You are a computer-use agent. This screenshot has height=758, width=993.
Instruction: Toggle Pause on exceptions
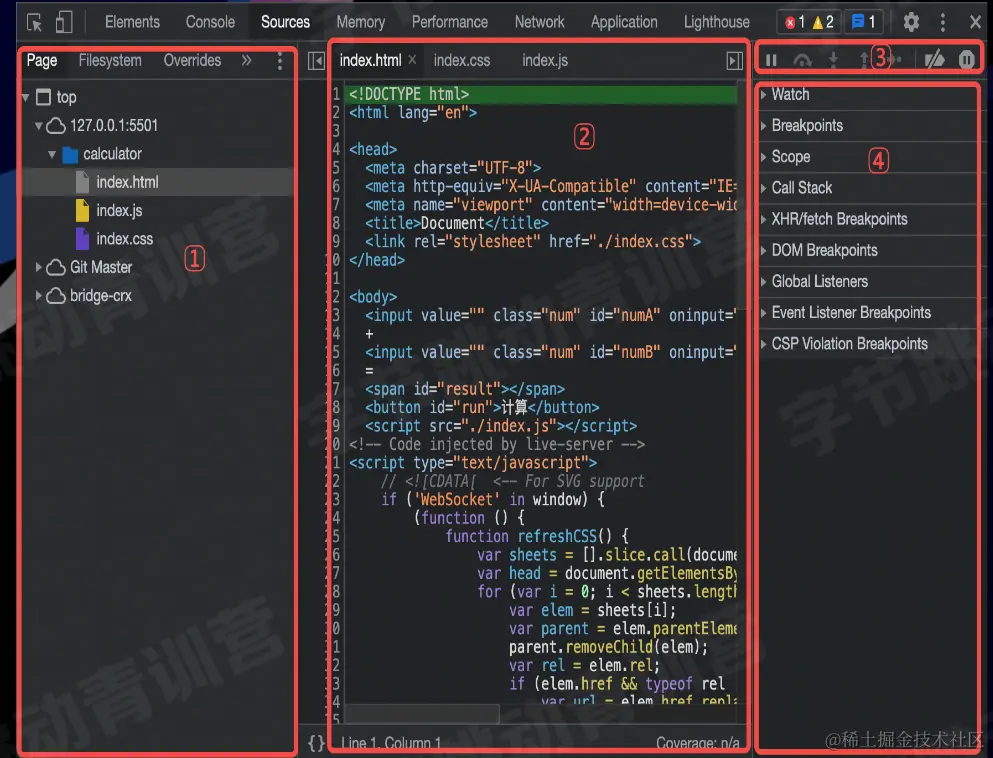click(x=966, y=60)
